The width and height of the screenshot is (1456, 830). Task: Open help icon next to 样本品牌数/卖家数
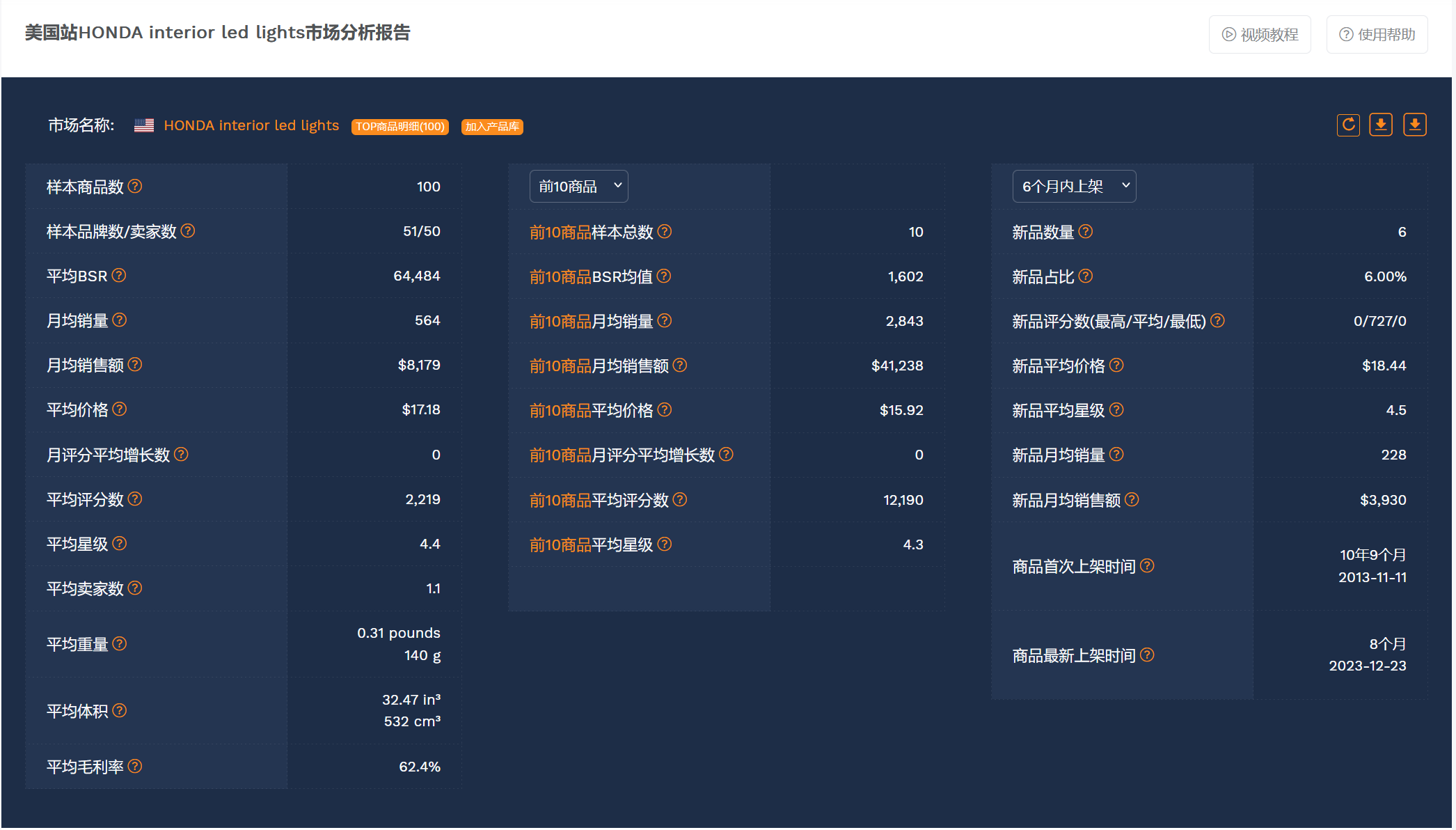point(188,231)
